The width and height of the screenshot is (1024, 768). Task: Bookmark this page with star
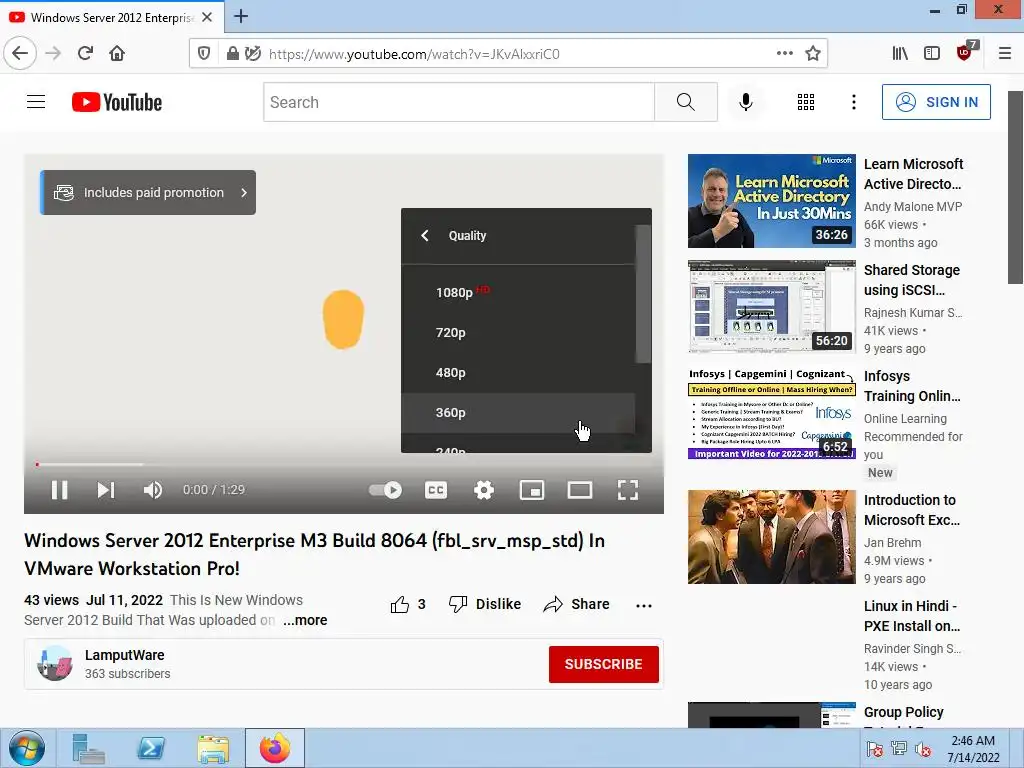coord(812,53)
